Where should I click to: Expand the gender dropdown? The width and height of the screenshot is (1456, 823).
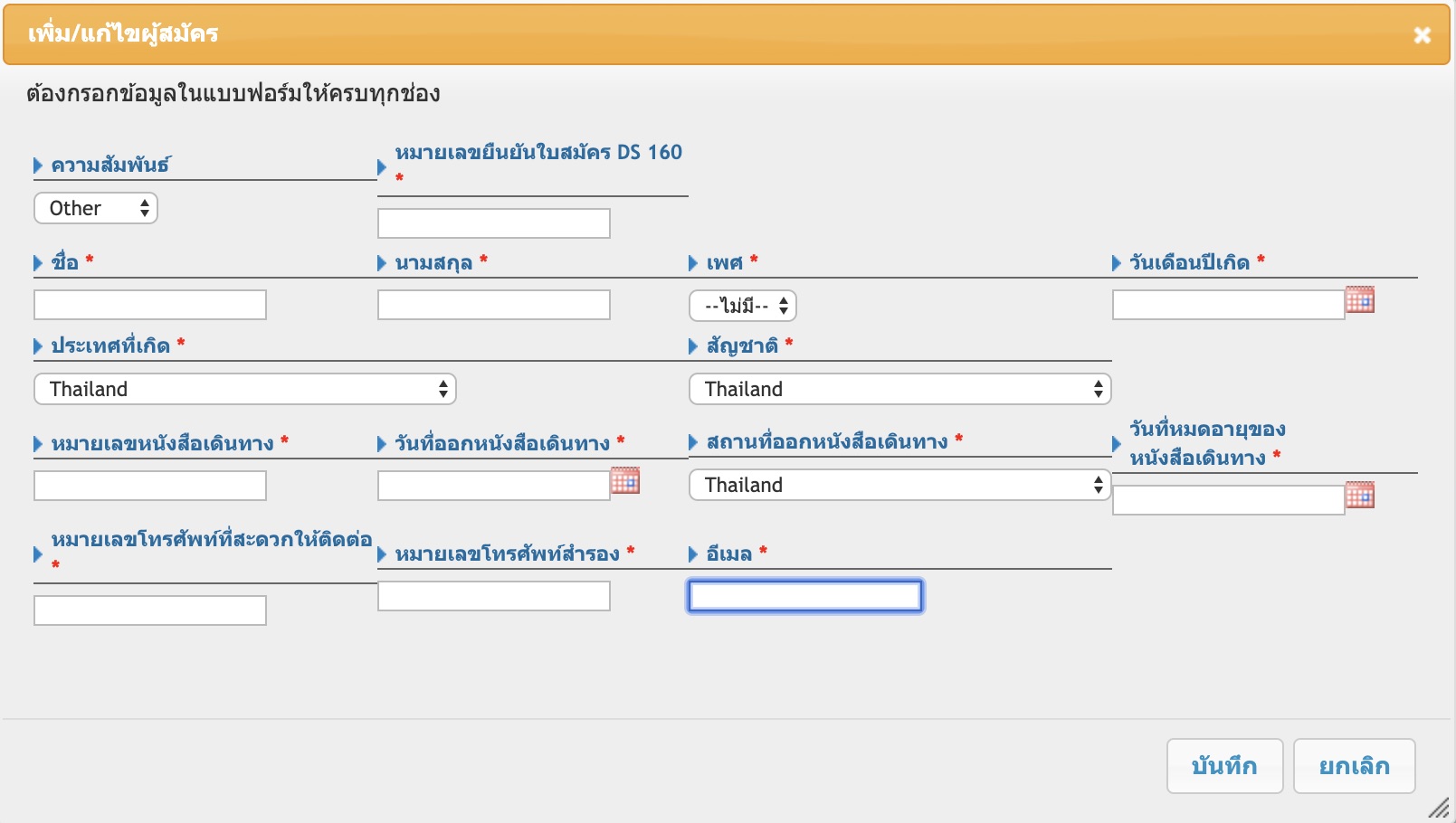click(743, 307)
